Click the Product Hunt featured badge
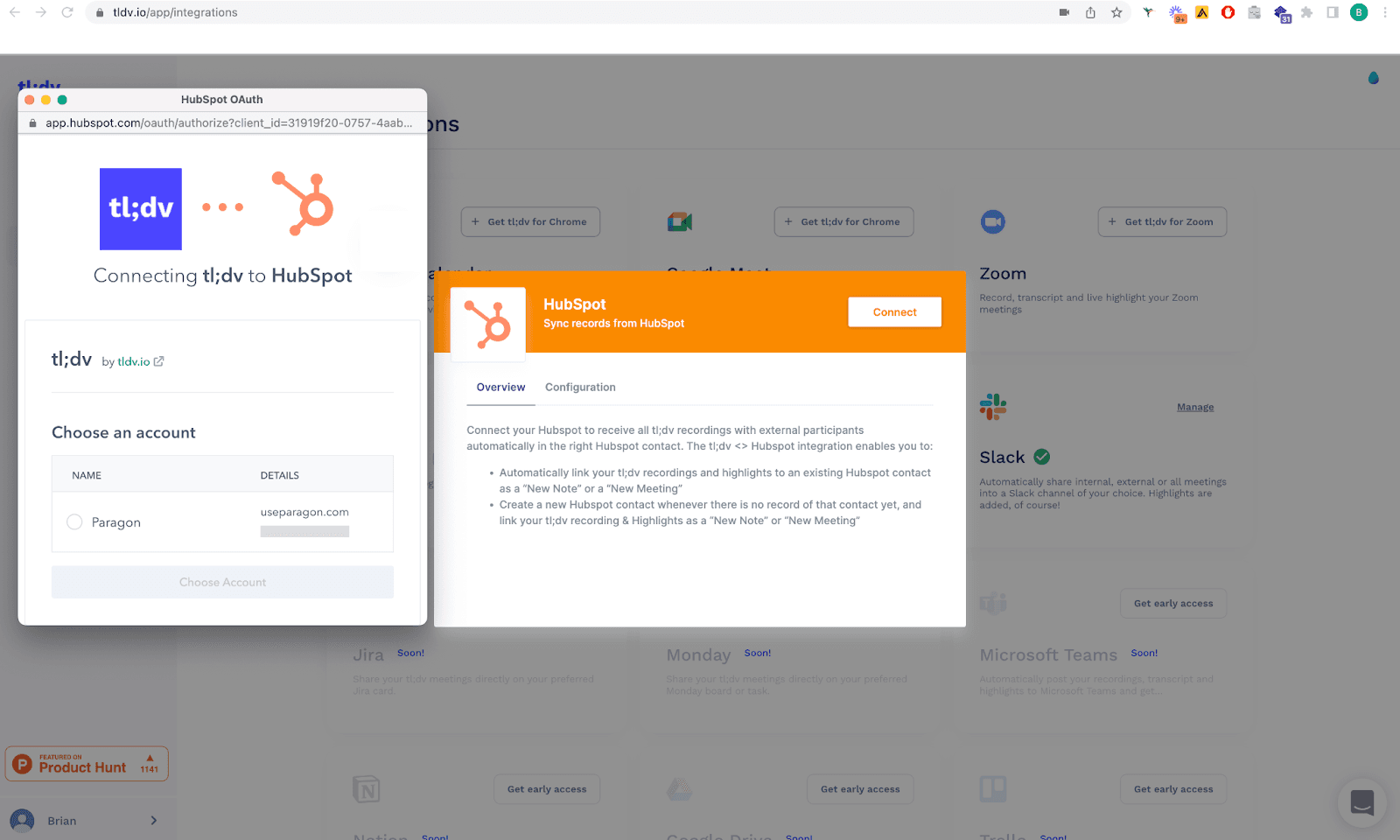 click(87, 764)
